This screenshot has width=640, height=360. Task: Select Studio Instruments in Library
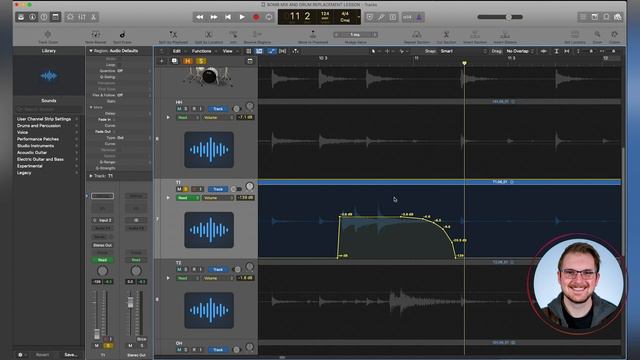(x=35, y=146)
